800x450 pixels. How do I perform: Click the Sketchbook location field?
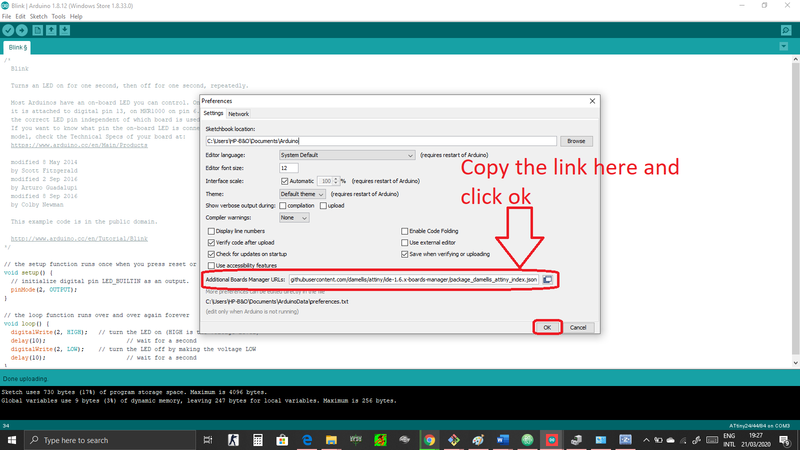[x=381, y=141]
